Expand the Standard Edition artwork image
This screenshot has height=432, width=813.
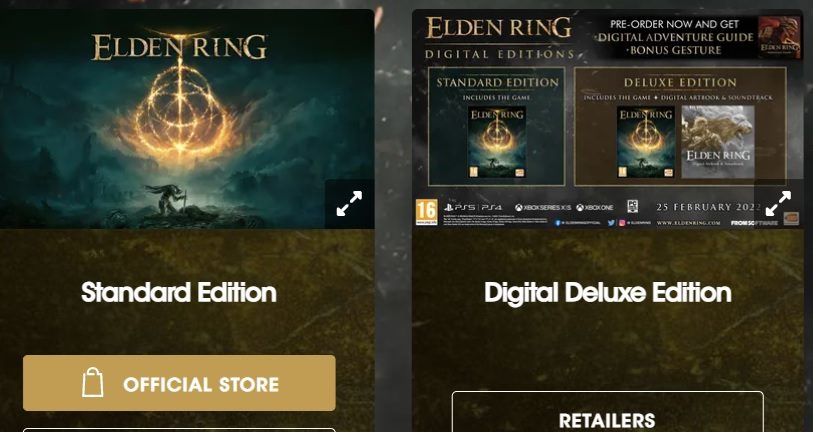tap(349, 203)
